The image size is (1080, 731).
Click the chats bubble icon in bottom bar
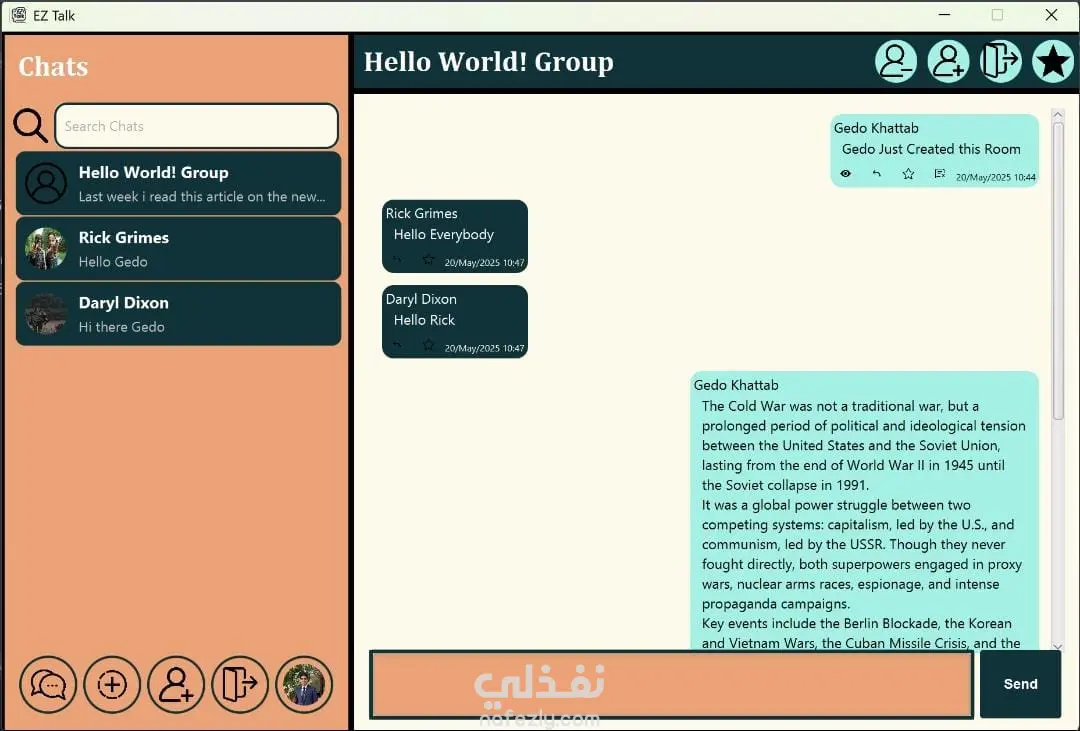coord(48,684)
